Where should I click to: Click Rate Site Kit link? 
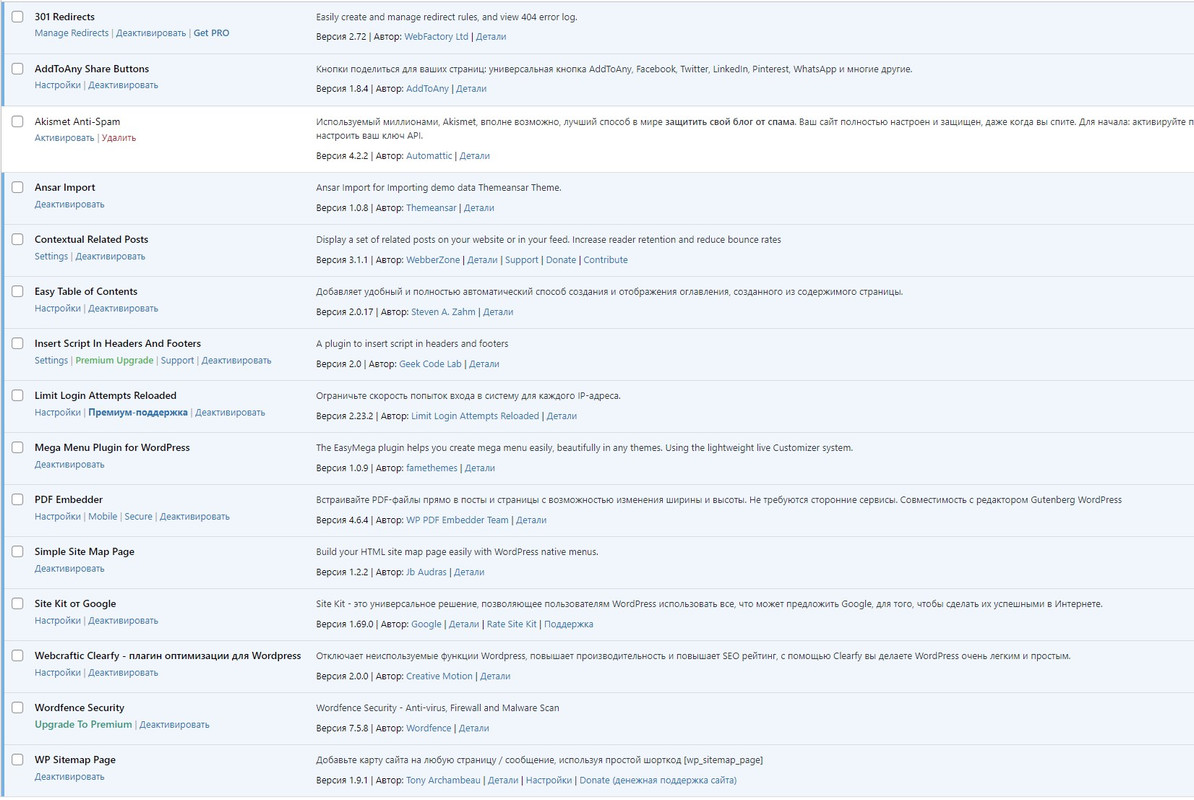click(512, 624)
